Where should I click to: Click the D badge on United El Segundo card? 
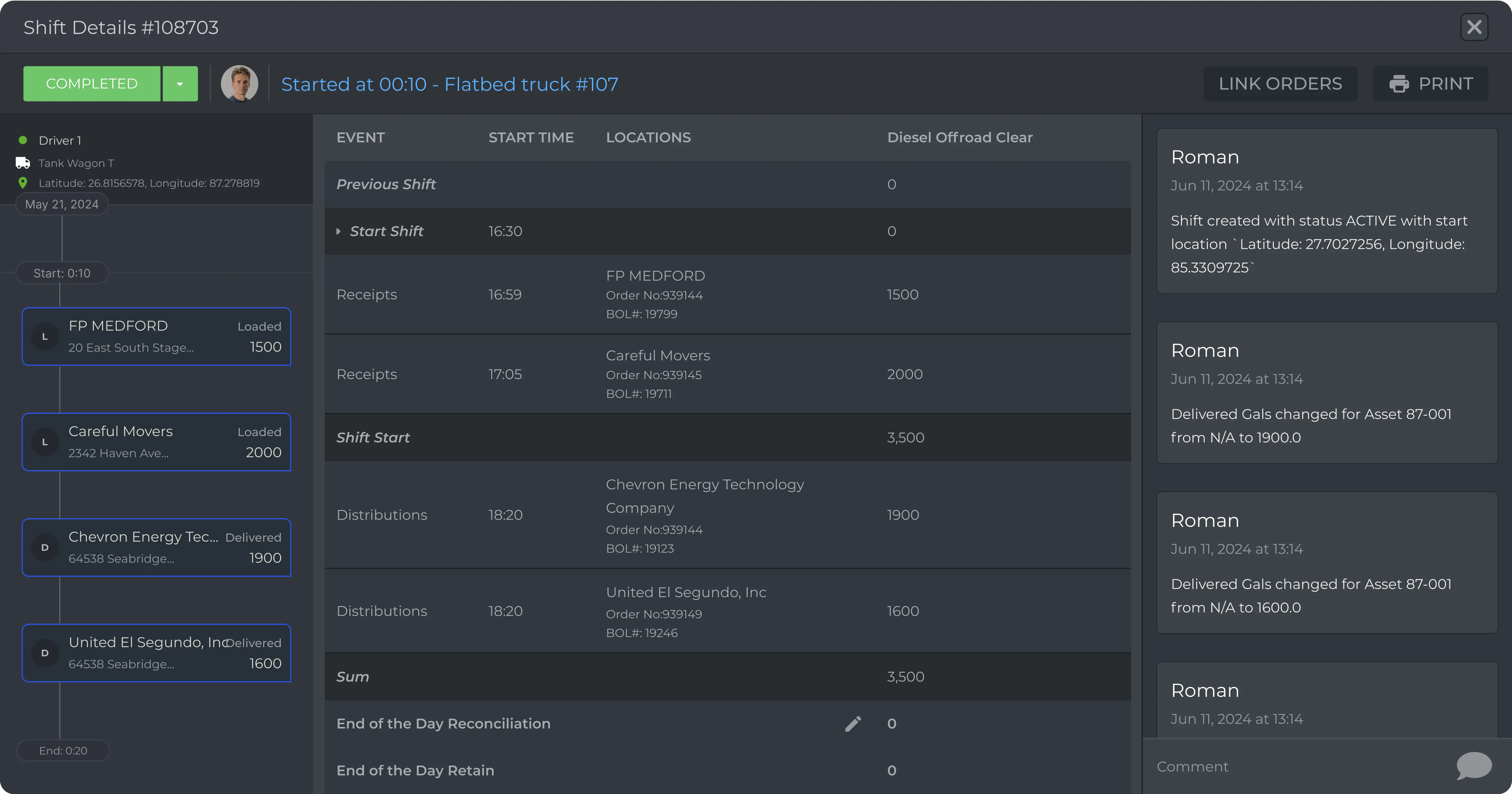coord(45,653)
